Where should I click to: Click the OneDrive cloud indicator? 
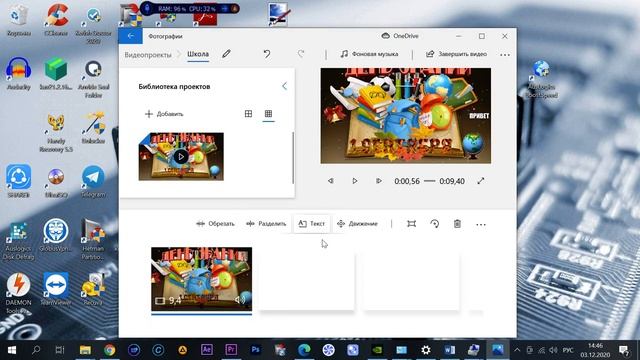pyautogui.click(x=400, y=36)
